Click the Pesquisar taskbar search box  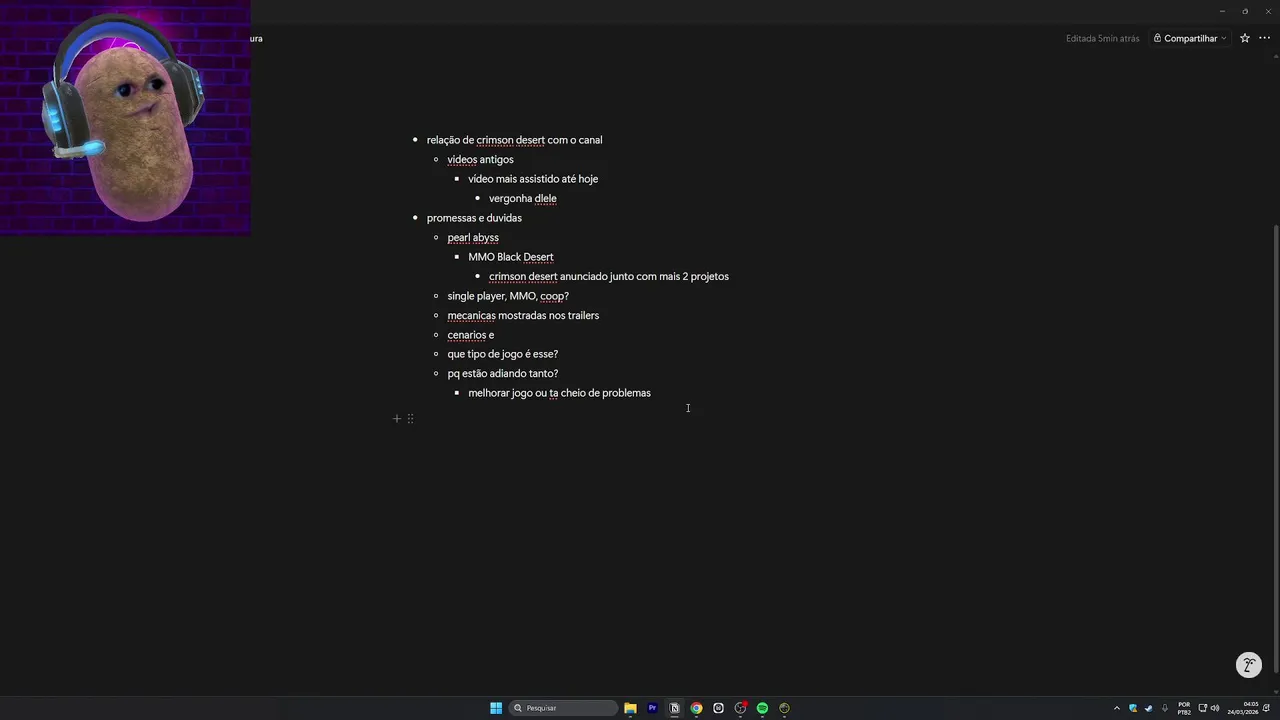563,708
